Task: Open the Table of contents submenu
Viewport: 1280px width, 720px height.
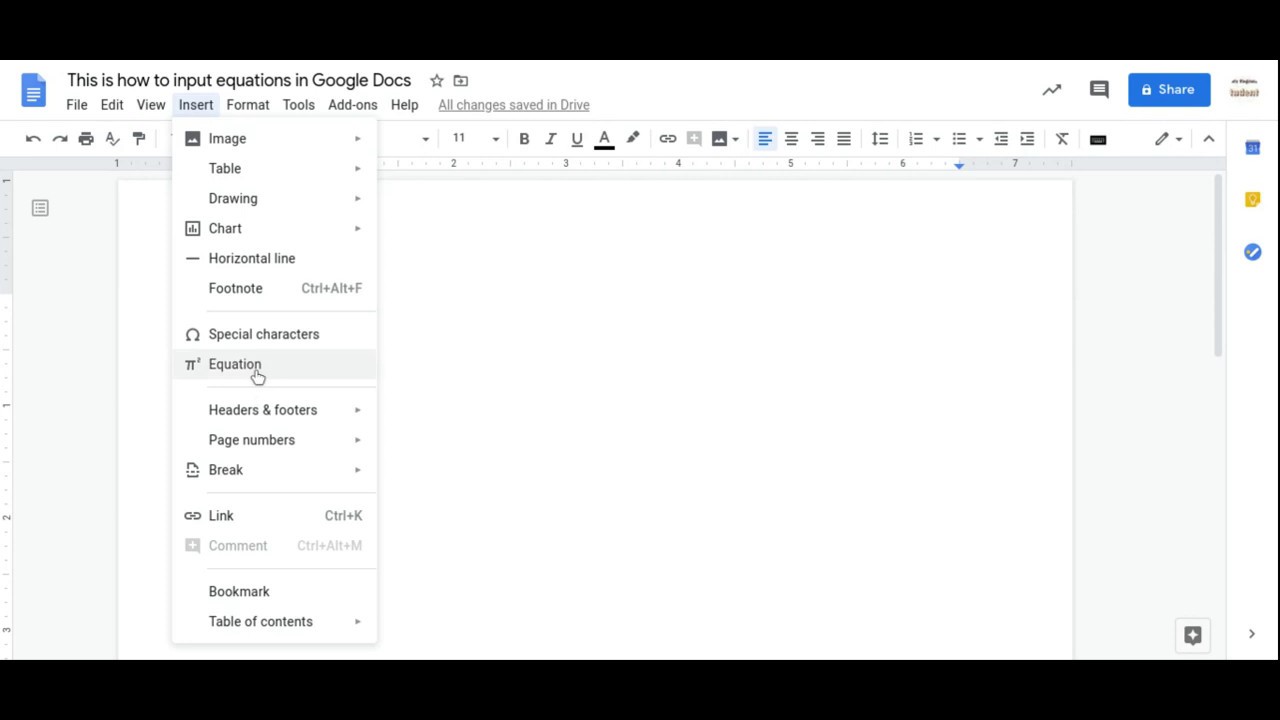Action: pos(274,622)
